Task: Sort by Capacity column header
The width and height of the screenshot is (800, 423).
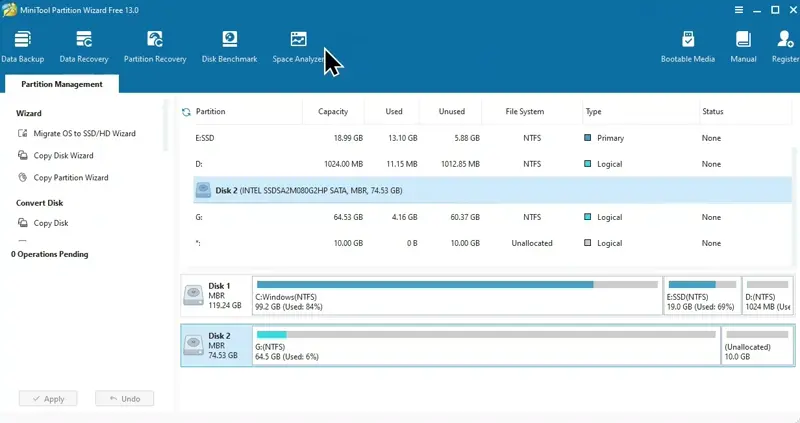Action: click(333, 111)
